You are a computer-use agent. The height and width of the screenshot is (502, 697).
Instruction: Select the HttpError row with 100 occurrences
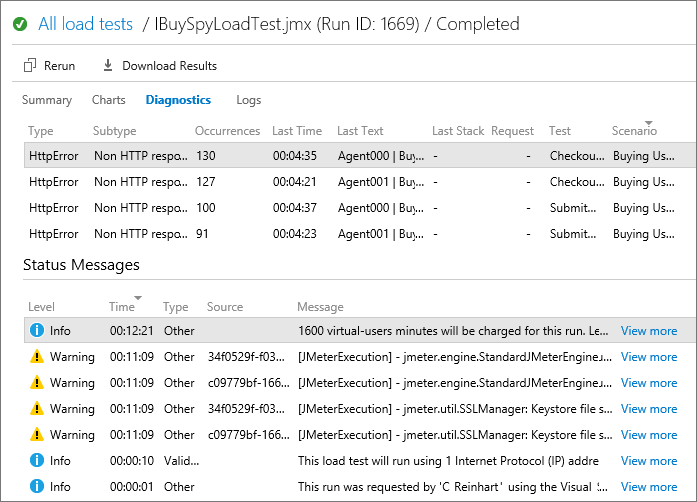tap(359, 208)
